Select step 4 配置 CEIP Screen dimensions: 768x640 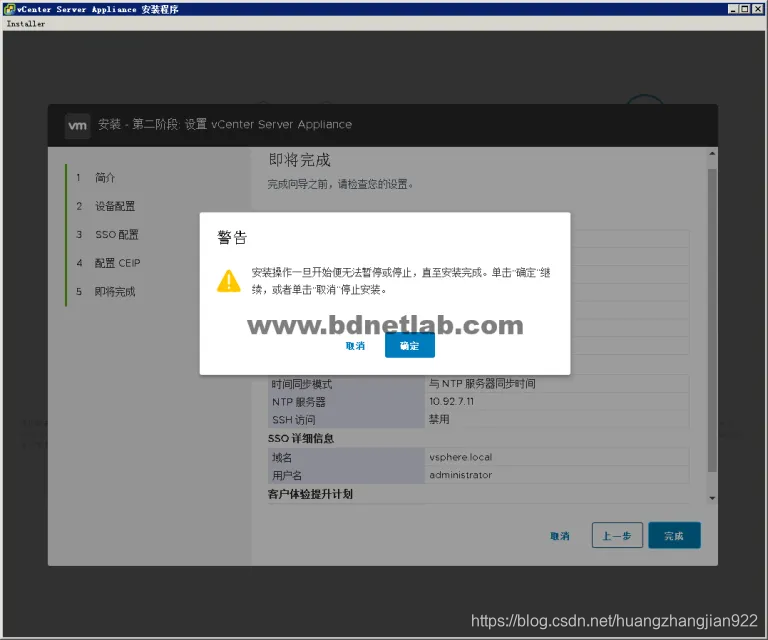coord(117,263)
